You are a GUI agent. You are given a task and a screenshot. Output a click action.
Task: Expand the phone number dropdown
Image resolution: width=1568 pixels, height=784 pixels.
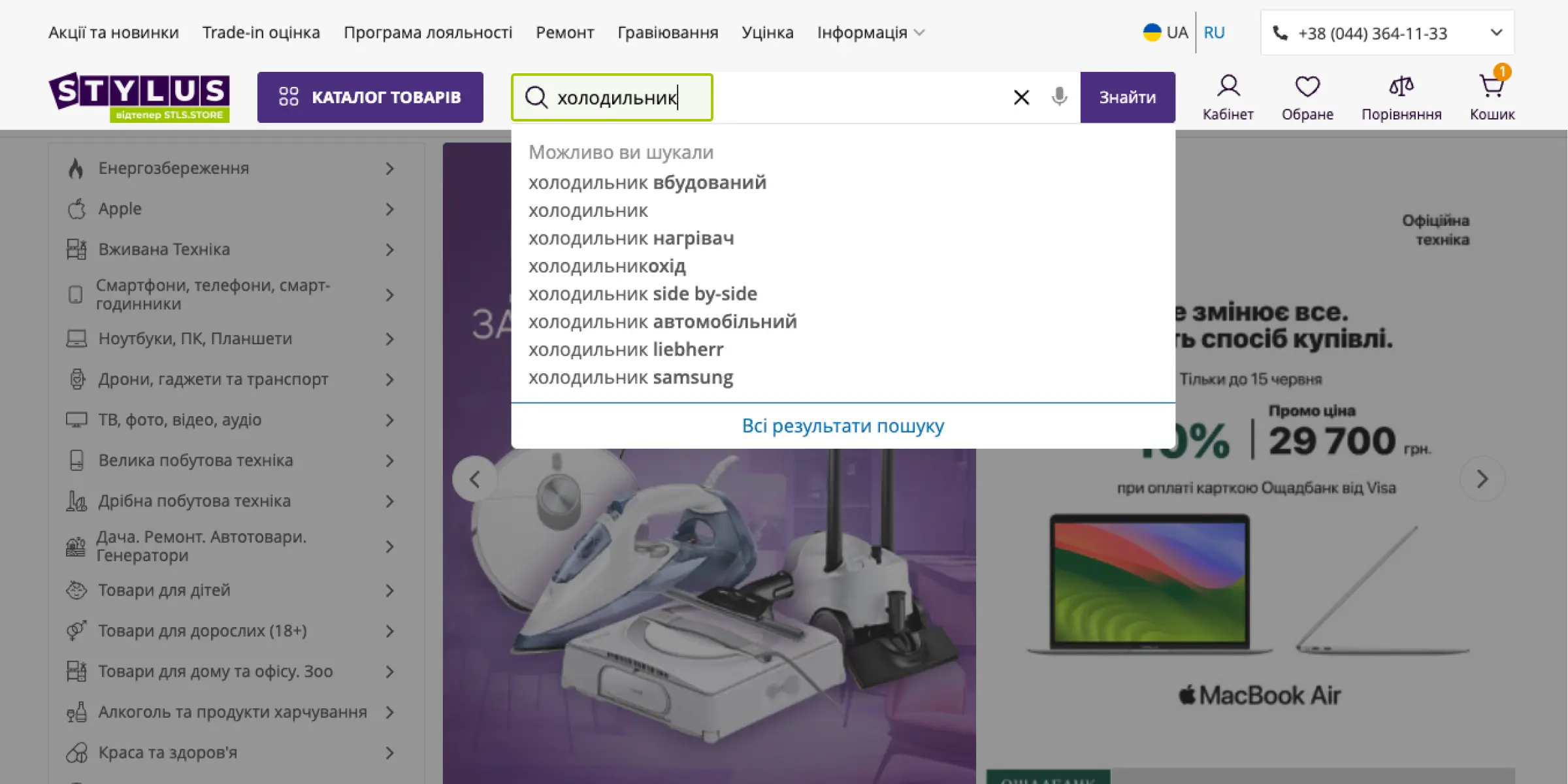[1496, 33]
